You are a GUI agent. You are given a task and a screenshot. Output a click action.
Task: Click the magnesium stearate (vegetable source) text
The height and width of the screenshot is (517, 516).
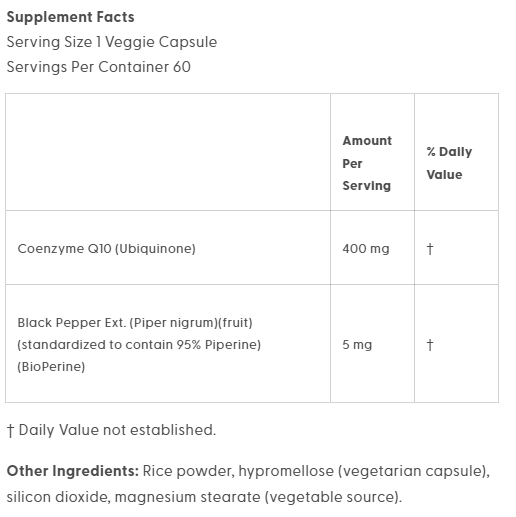(x=258, y=497)
